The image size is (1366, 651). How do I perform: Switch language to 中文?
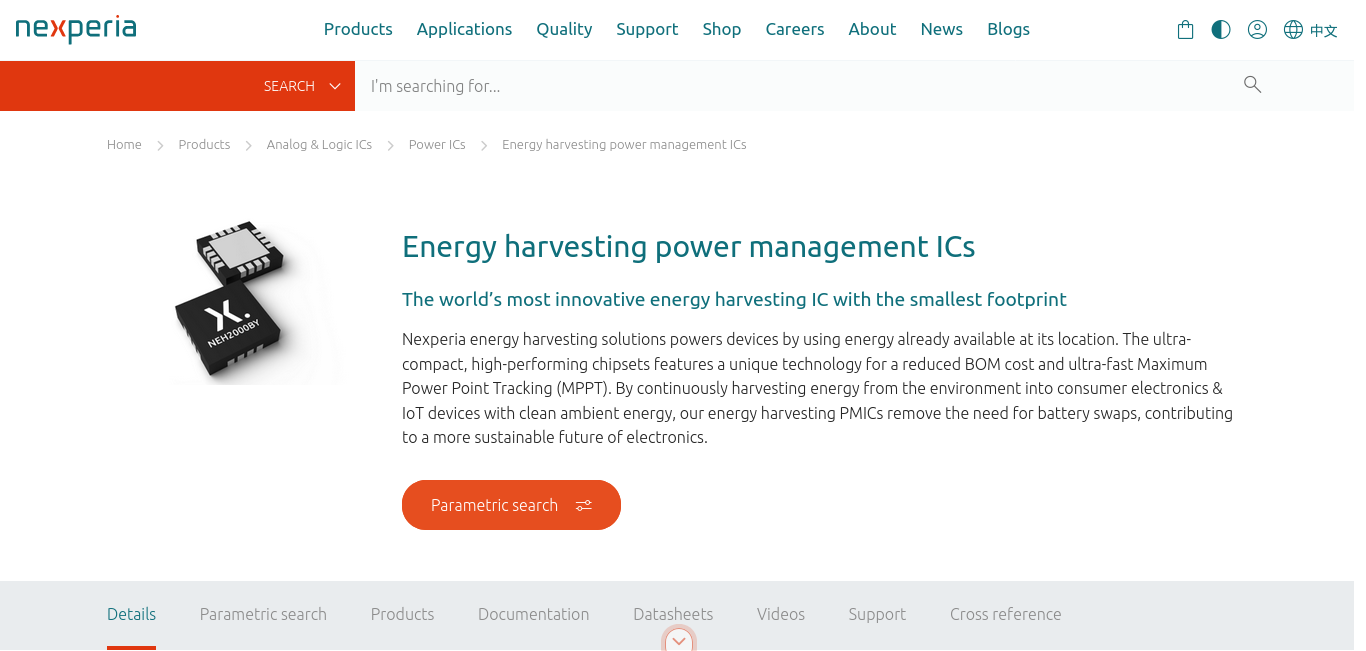click(1324, 31)
